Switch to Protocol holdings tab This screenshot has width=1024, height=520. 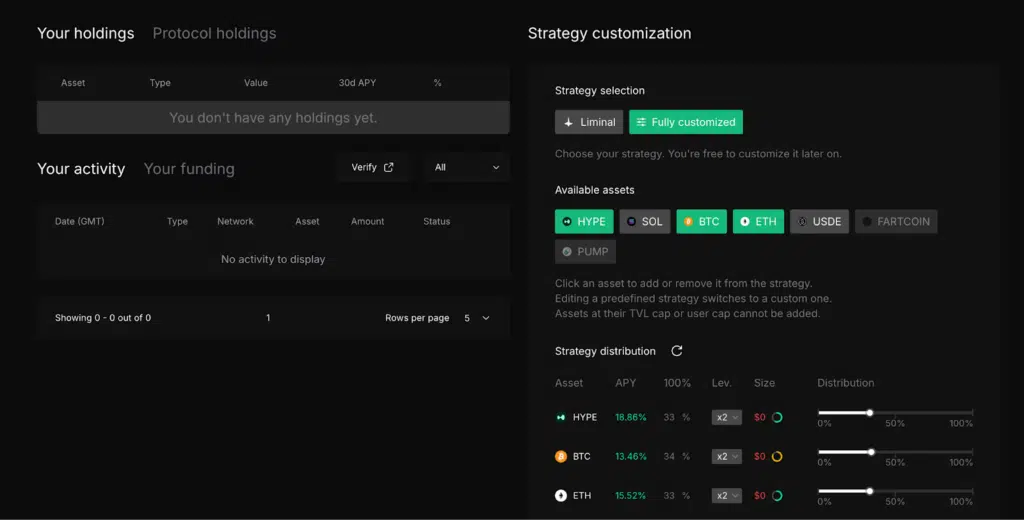pyautogui.click(x=214, y=33)
